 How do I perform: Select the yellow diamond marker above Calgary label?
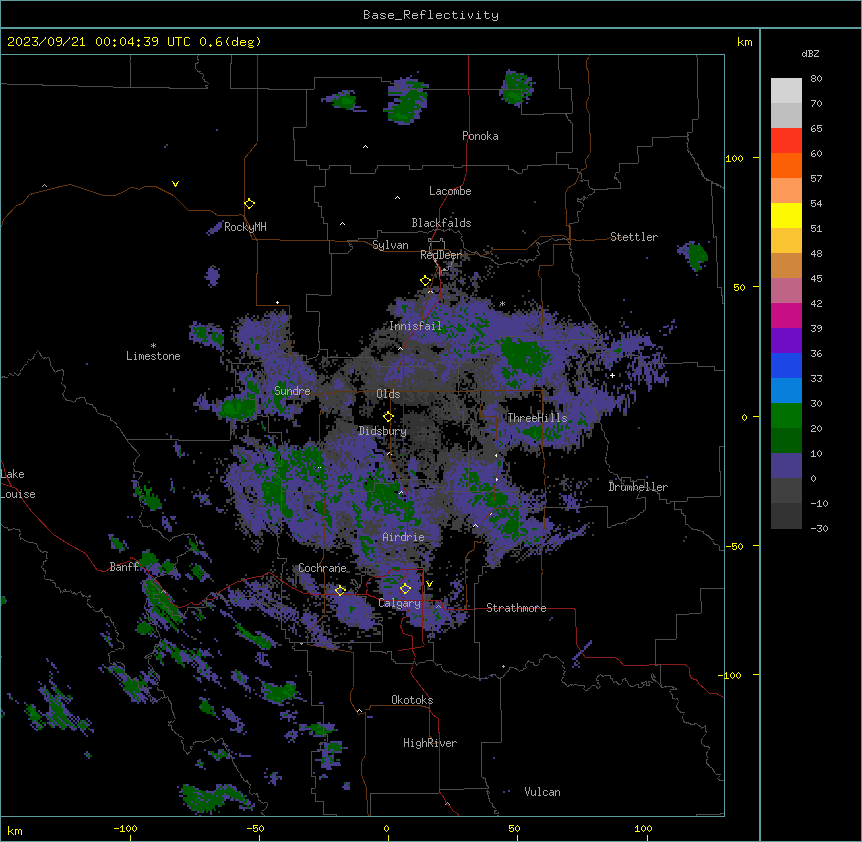[405, 589]
